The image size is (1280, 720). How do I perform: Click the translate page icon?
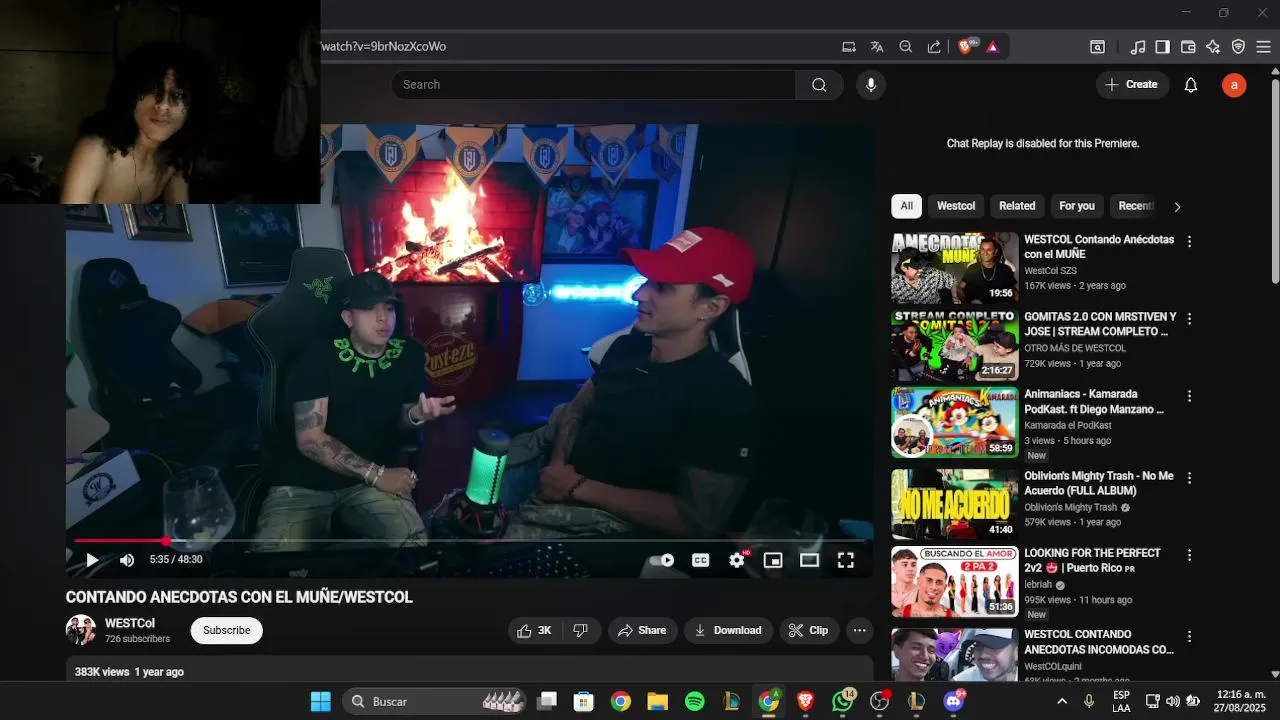pos(877,46)
